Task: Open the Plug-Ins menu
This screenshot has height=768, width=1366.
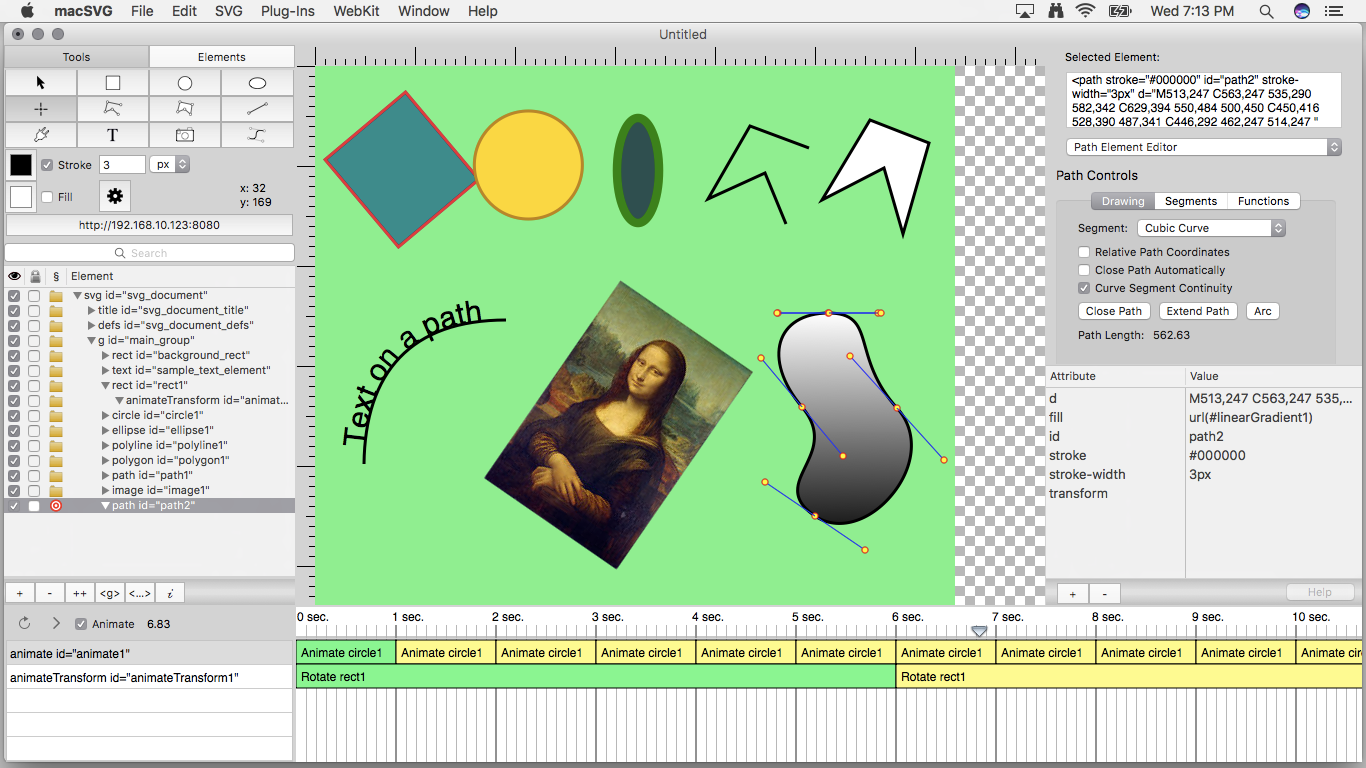Action: (288, 11)
